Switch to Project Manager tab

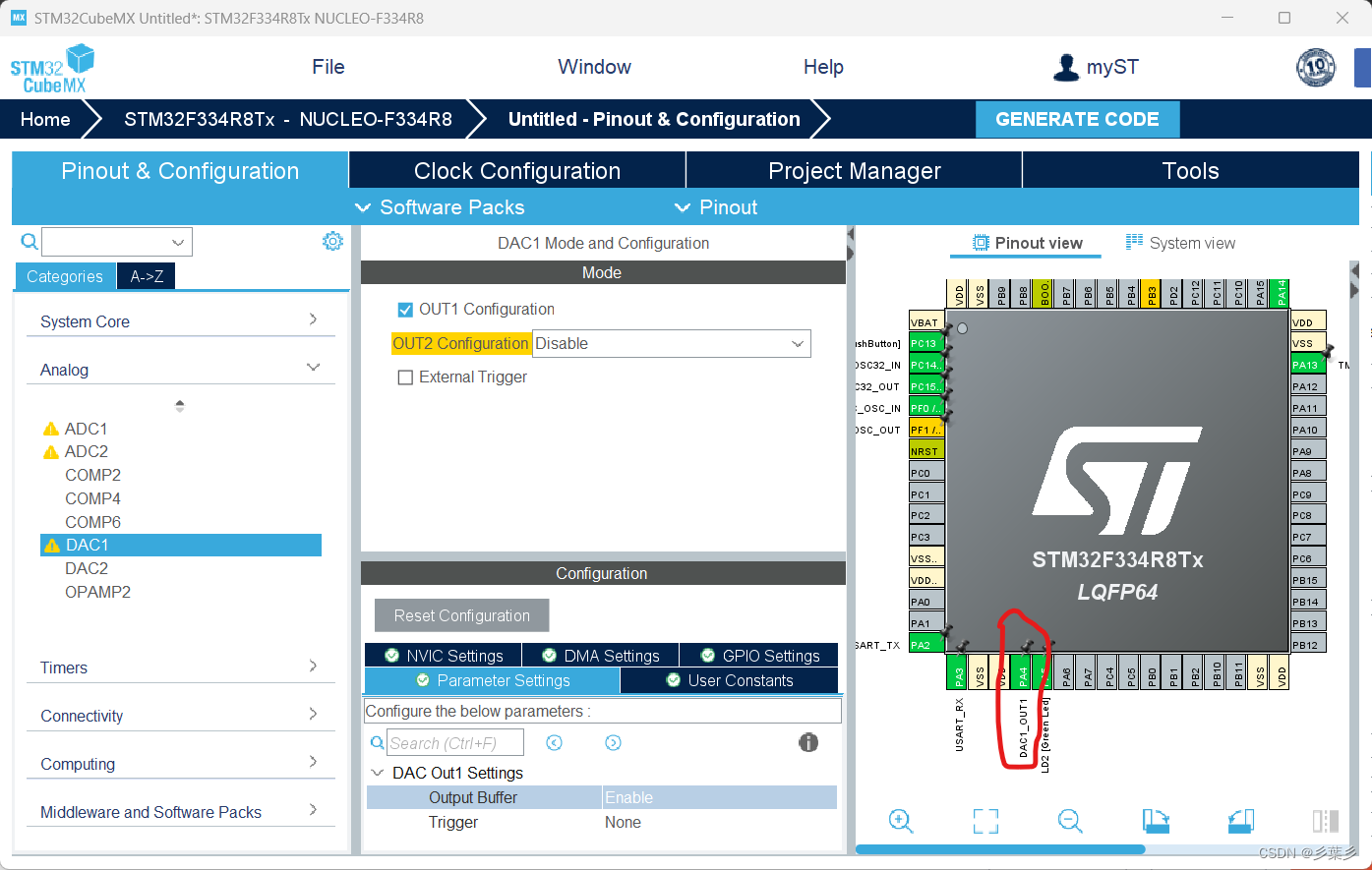(855, 170)
